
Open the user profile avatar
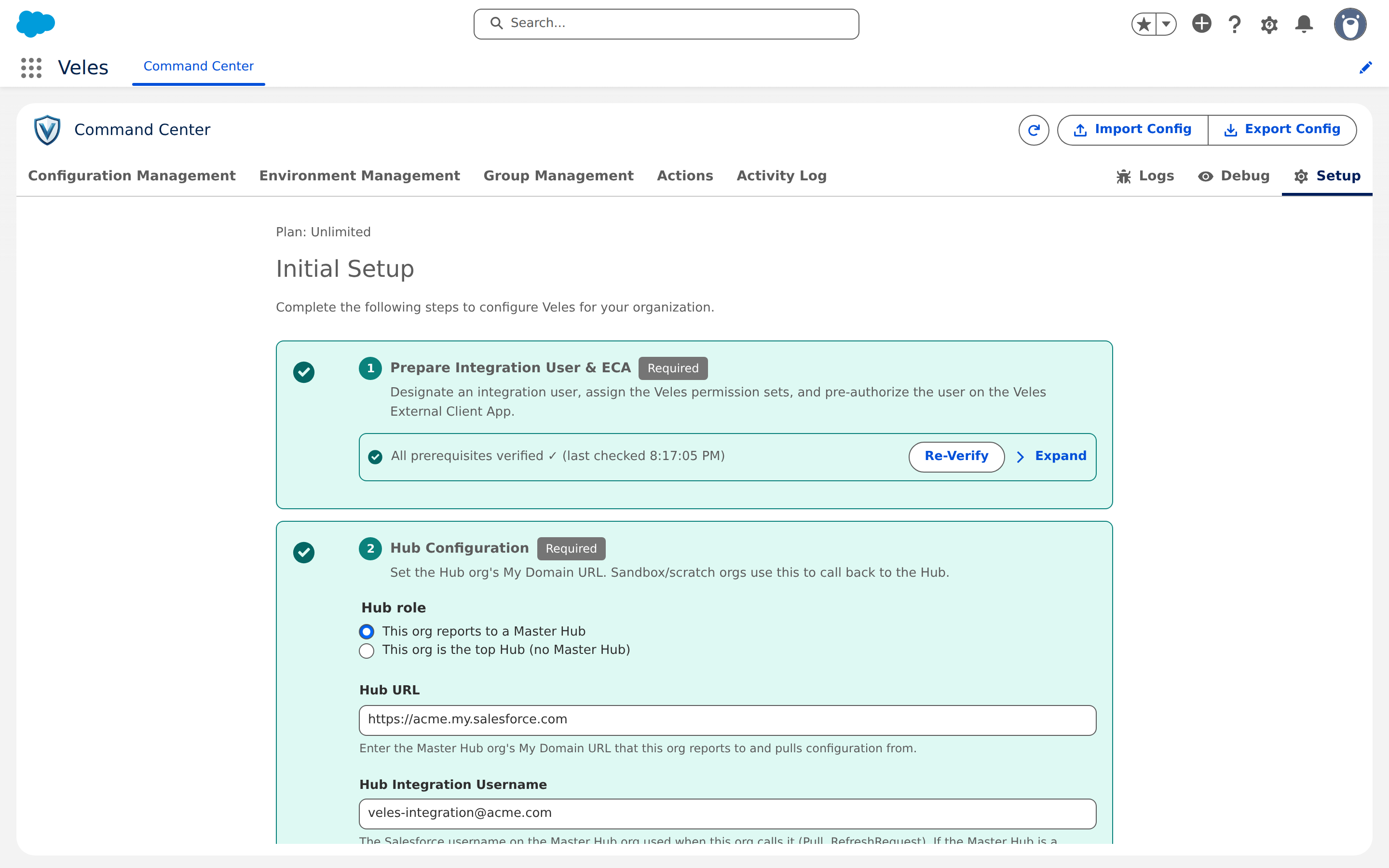pyautogui.click(x=1350, y=24)
